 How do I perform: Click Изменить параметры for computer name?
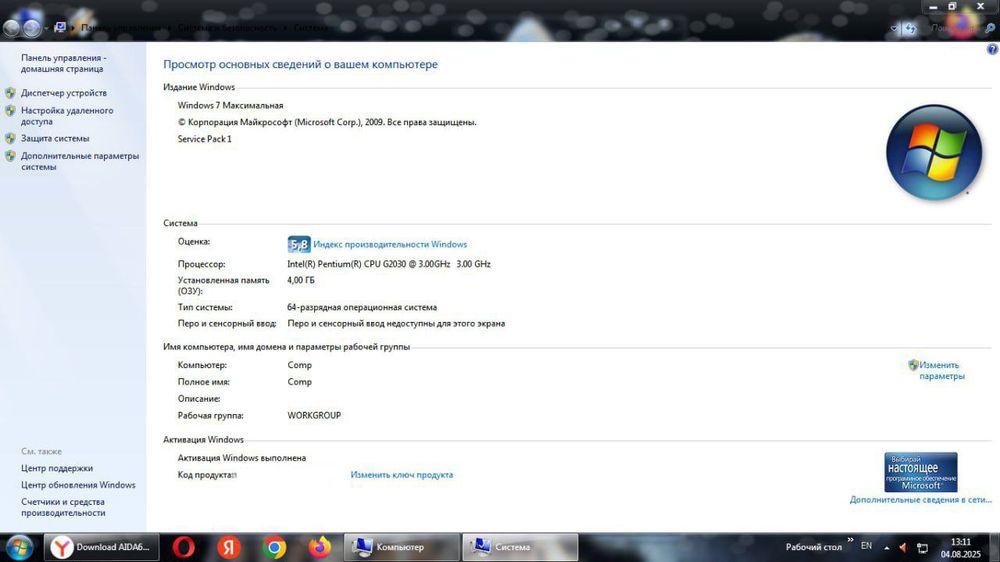(942, 371)
